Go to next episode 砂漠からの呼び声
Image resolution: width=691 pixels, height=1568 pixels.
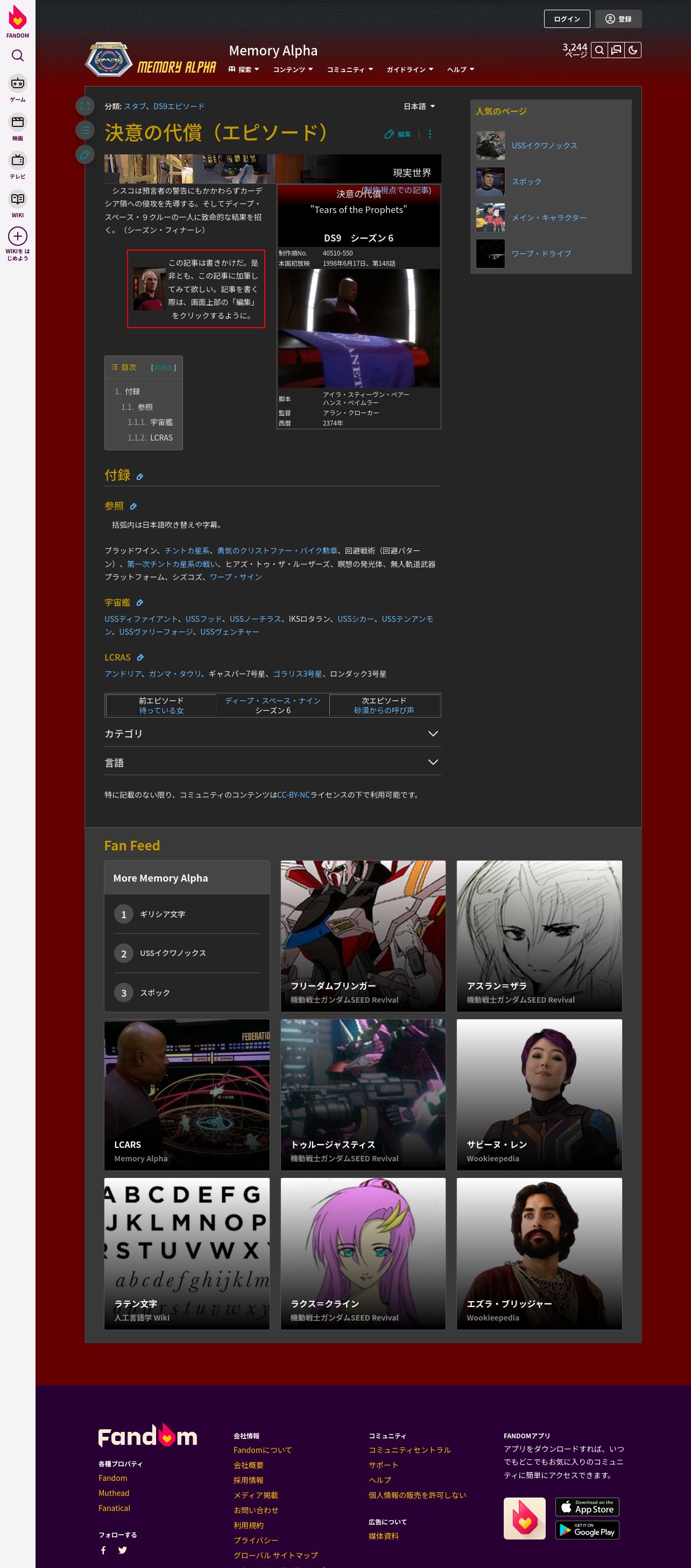tap(384, 711)
